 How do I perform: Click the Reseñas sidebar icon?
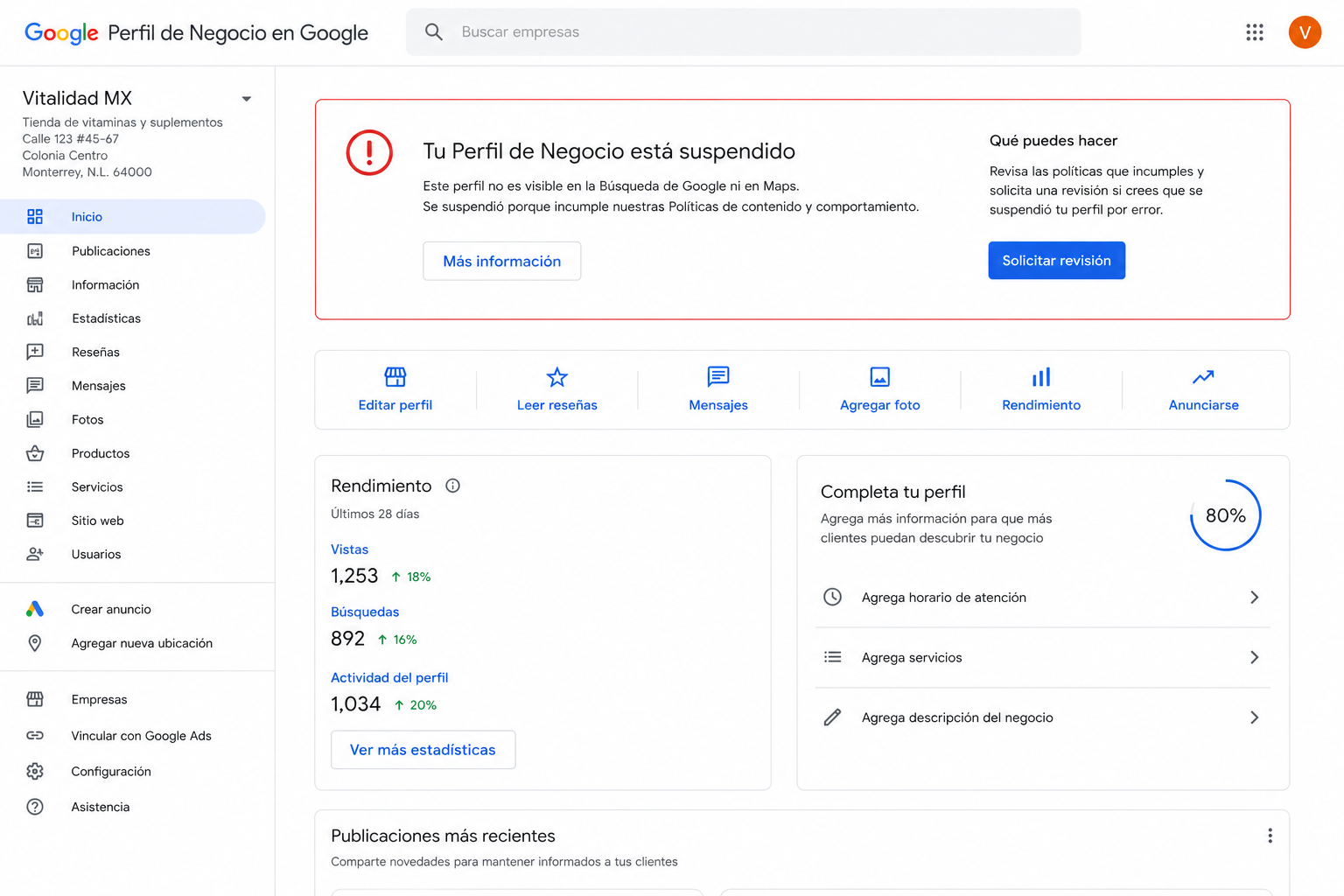point(35,352)
